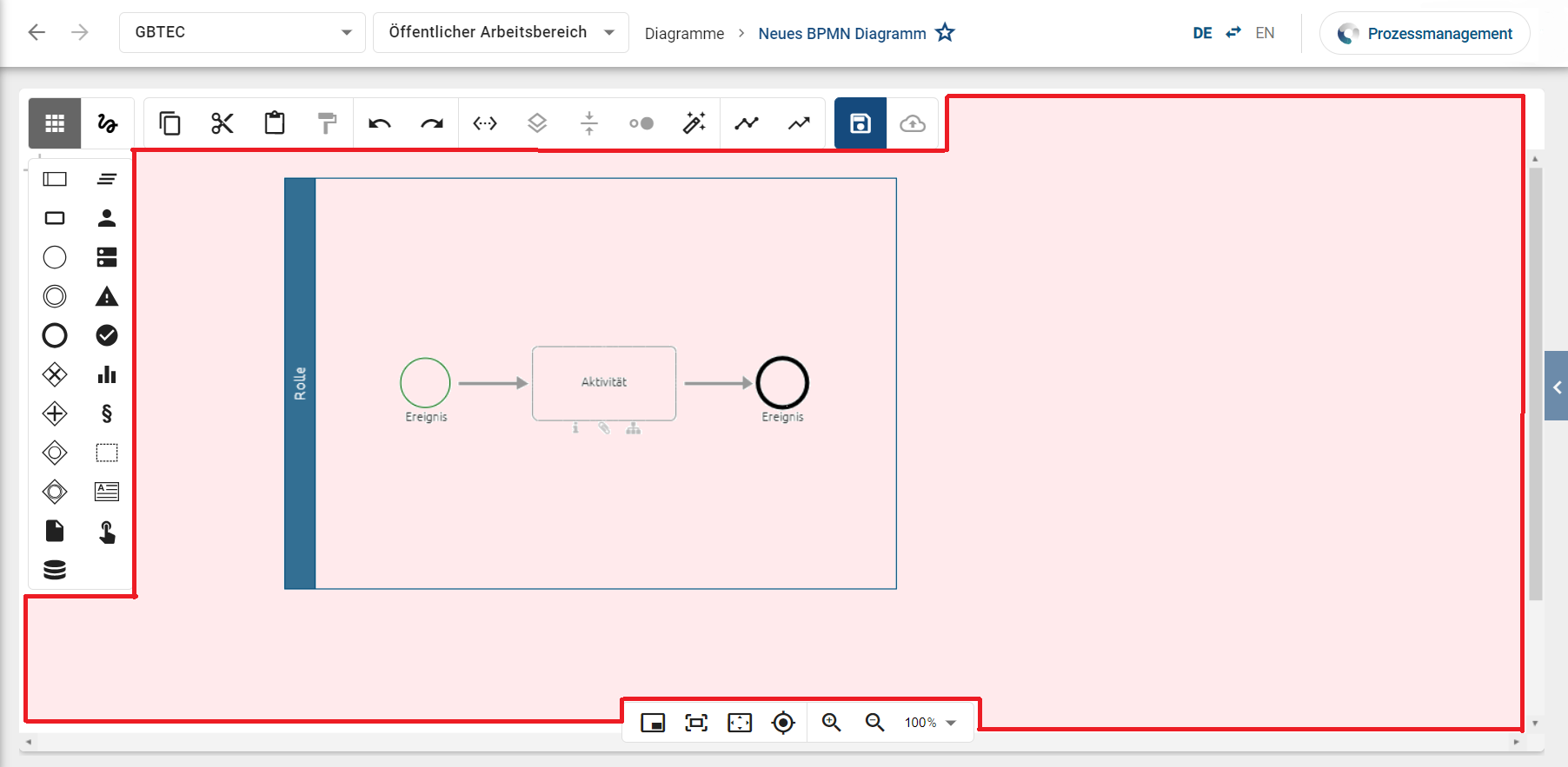Select the parallel gateway plus diamond
1568x767 pixels.
(x=55, y=413)
